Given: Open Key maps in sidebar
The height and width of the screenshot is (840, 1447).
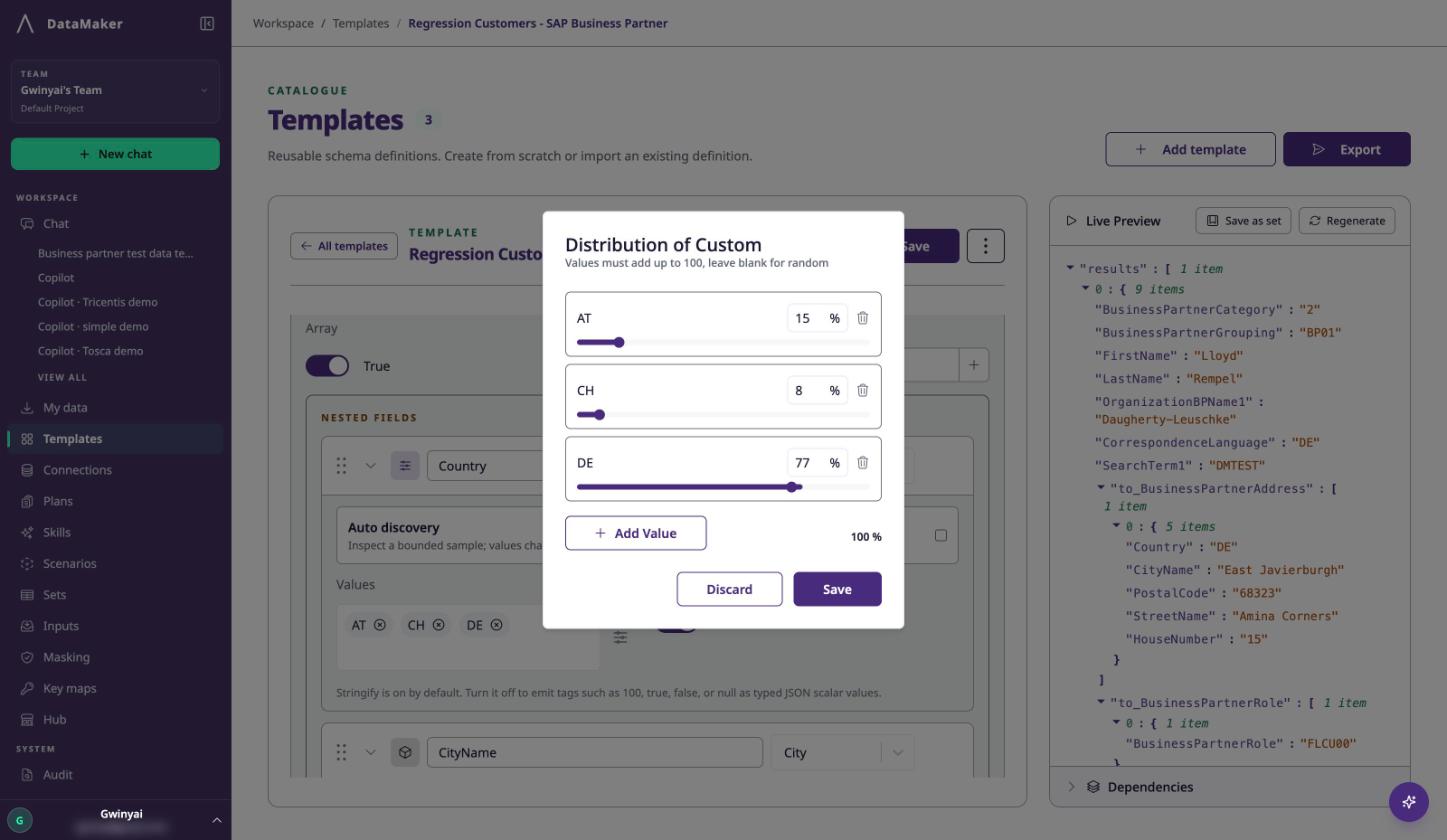Looking at the screenshot, I should [x=115, y=688].
